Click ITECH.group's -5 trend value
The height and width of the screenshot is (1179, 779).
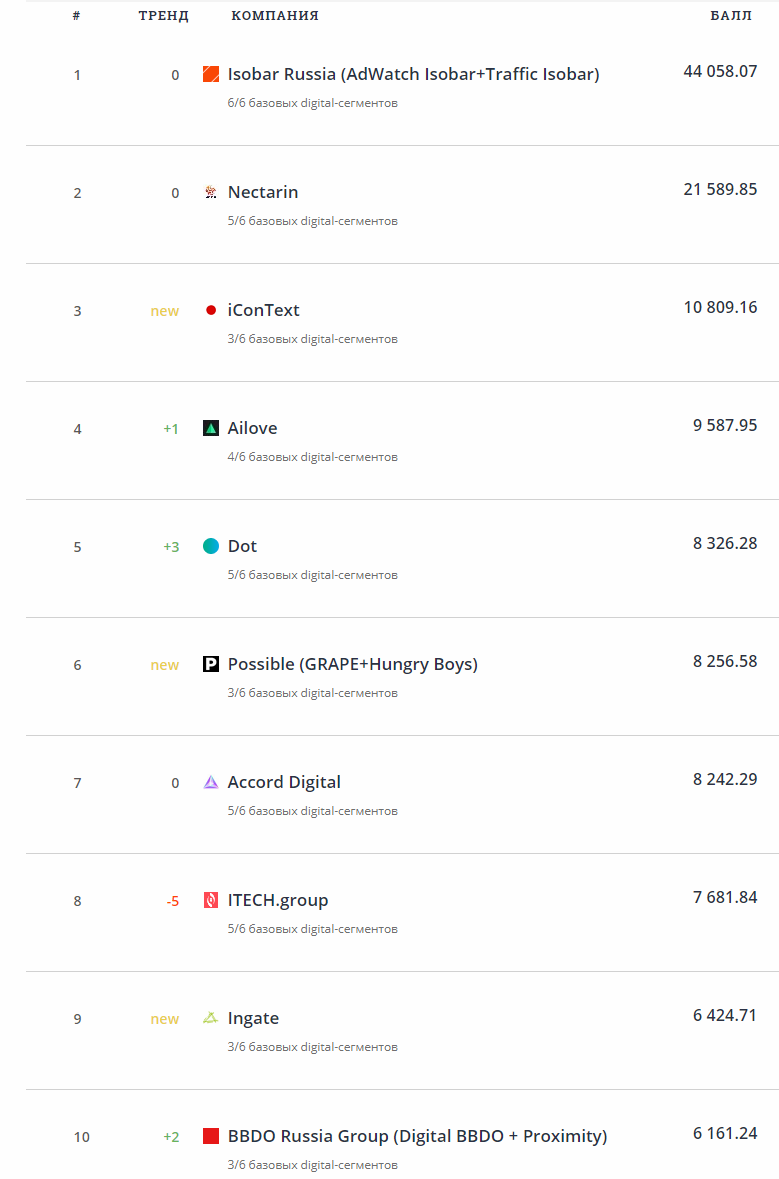coord(173,901)
